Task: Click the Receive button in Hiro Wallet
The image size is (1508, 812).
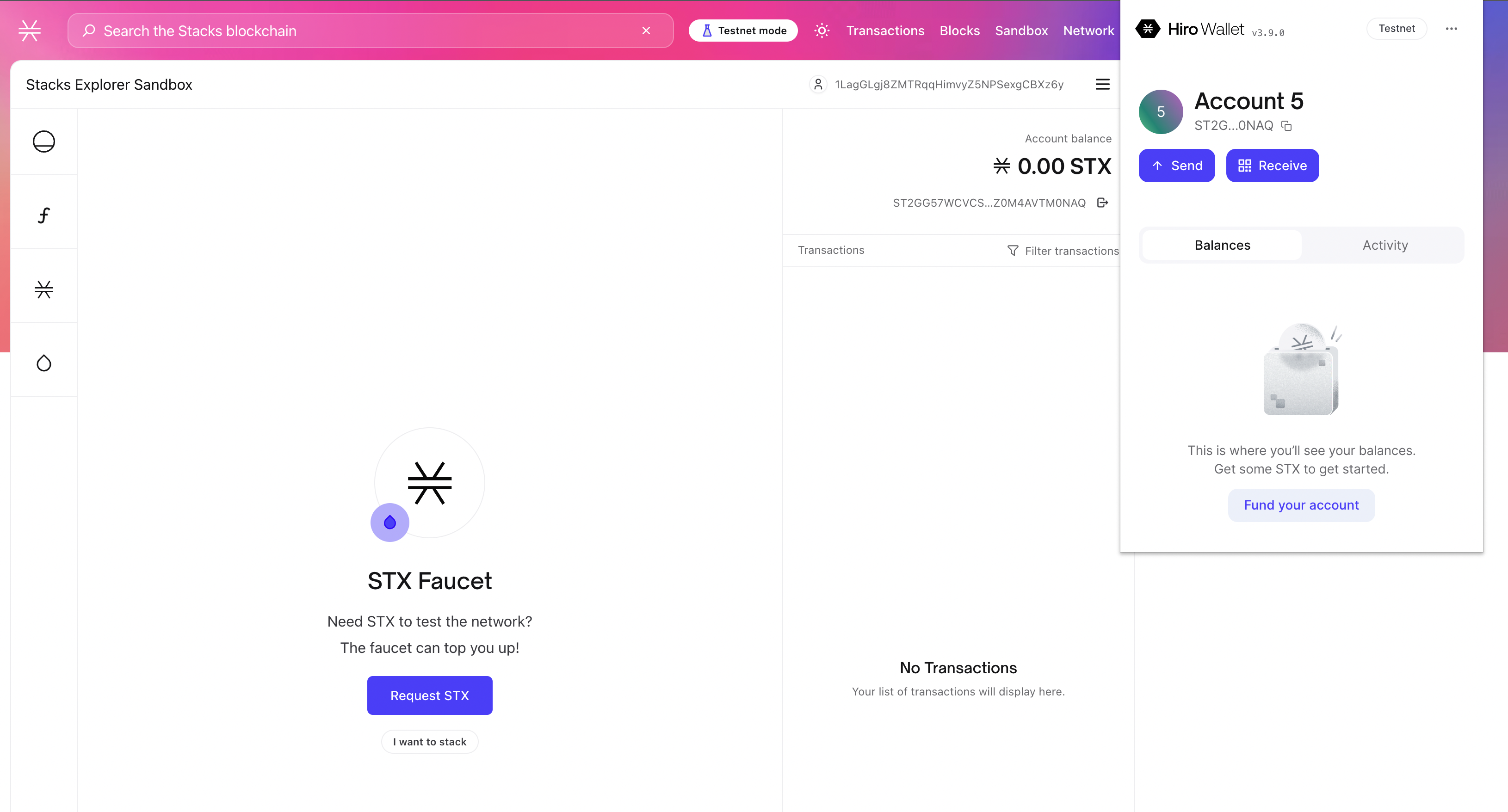Action: (x=1272, y=166)
